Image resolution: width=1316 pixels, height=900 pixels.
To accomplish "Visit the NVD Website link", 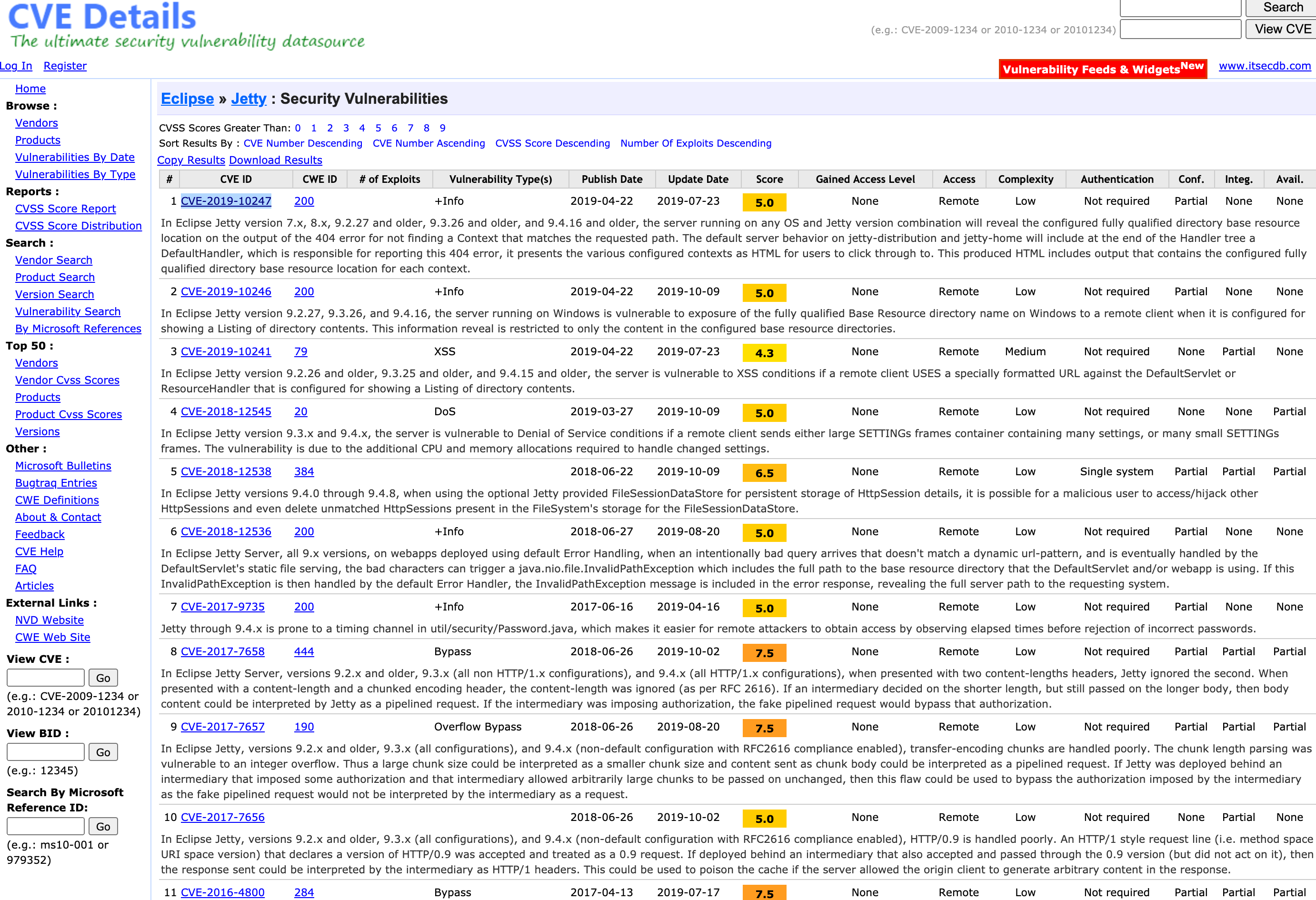I will [x=49, y=620].
